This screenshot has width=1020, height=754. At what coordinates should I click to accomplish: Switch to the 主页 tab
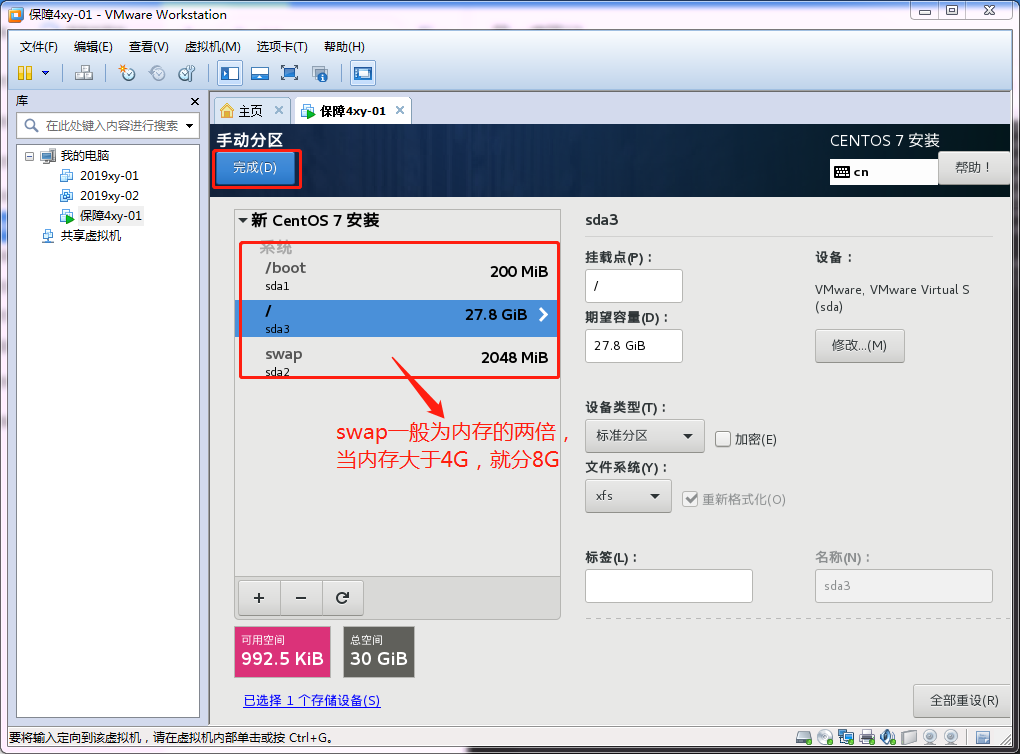click(x=250, y=111)
